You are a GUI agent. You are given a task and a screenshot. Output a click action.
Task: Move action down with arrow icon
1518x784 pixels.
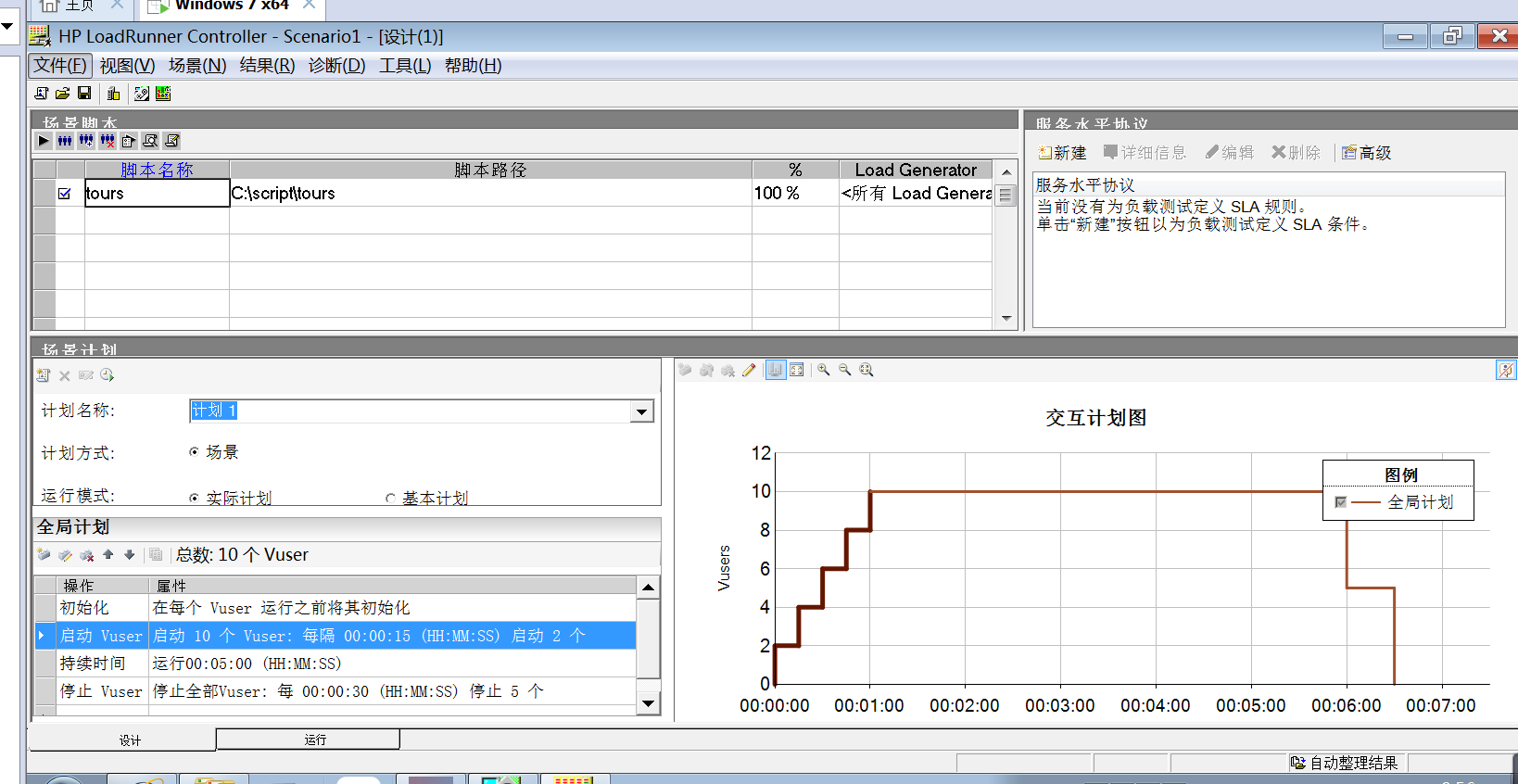pyautogui.click(x=130, y=555)
